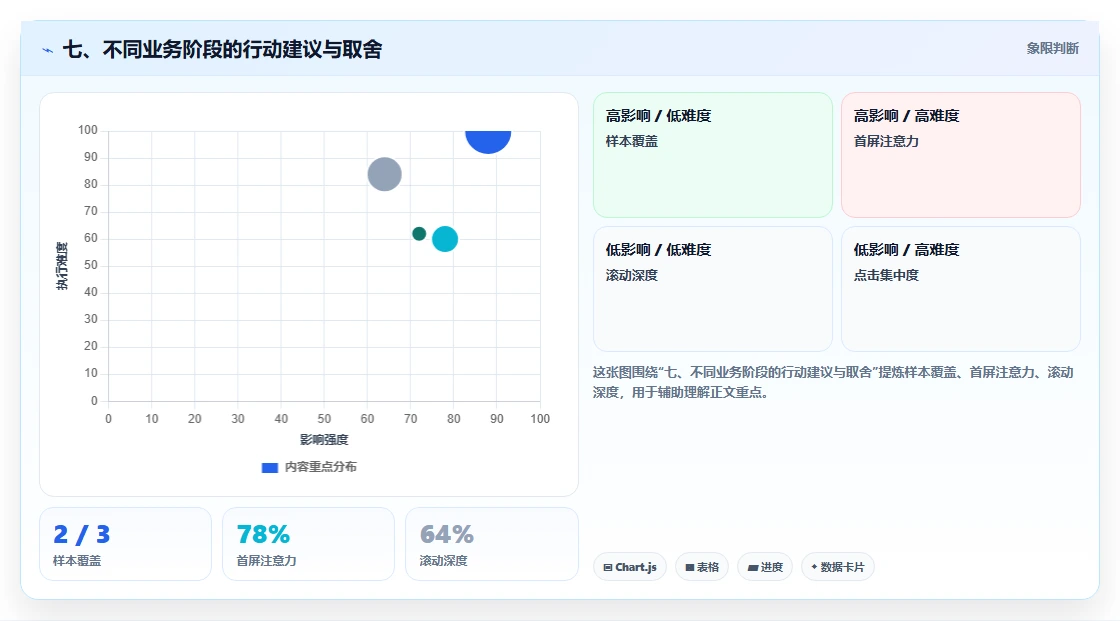This screenshot has width=1120, height=621.
Task: Click the y-axis tick label 80
Action: (x=91, y=184)
